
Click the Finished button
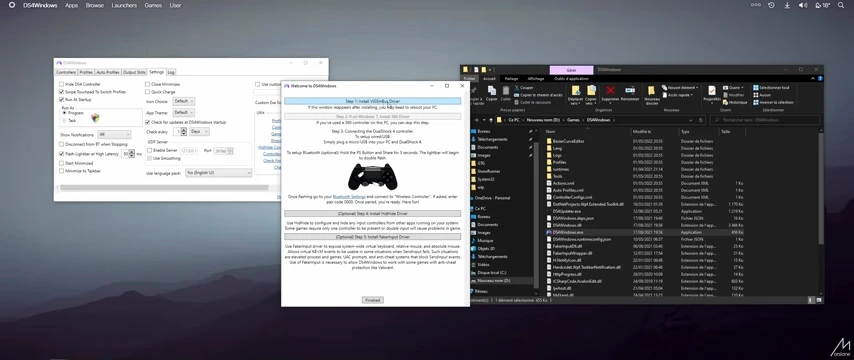pyautogui.click(x=373, y=300)
